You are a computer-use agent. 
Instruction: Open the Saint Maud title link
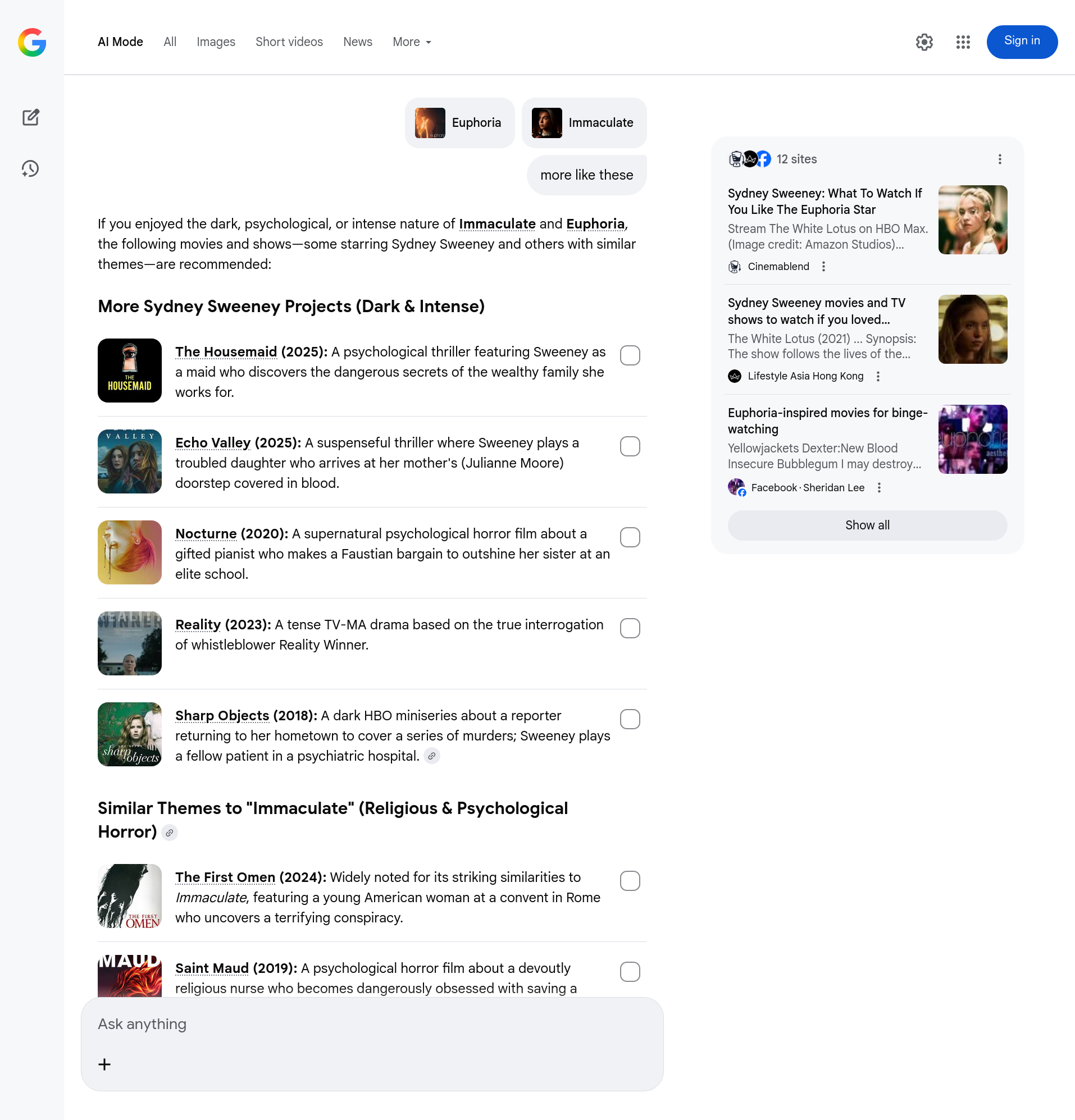[212, 968]
